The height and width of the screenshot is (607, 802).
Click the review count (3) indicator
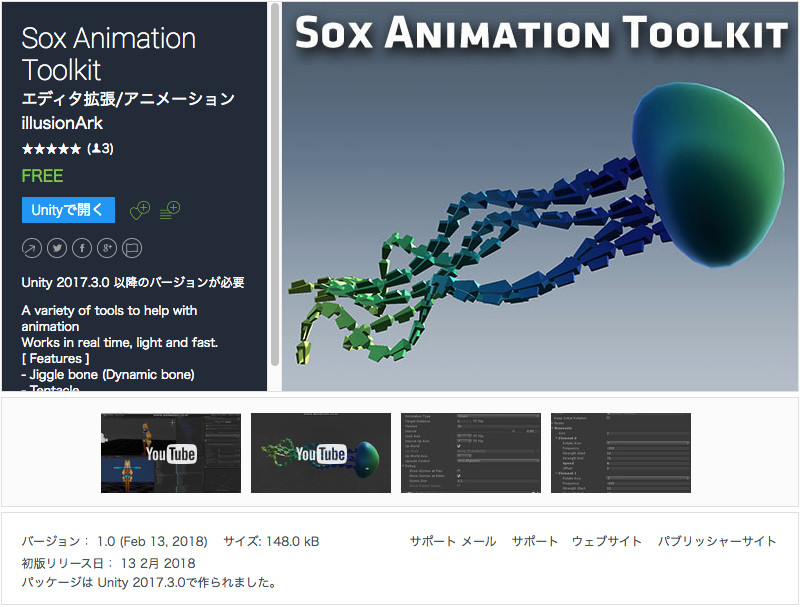(x=100, y=149)
